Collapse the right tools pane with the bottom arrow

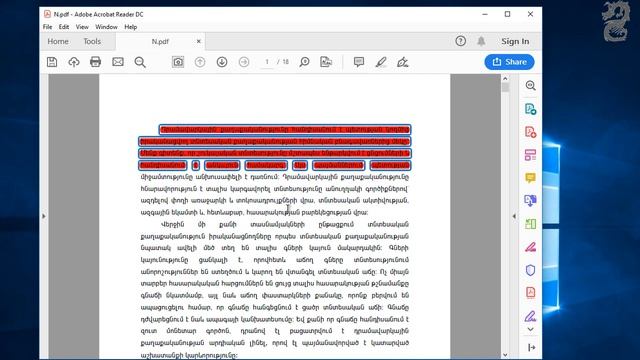tap(531, 347)
